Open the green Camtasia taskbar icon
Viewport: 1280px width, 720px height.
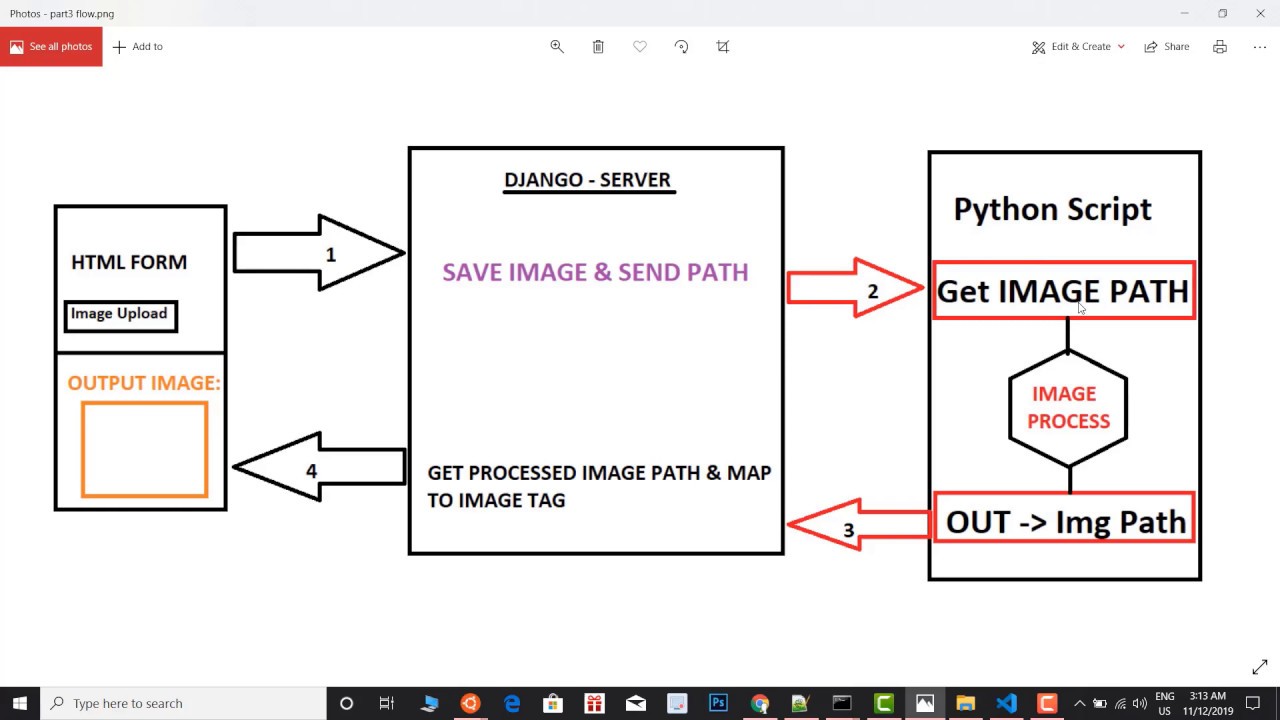point(883,703)
